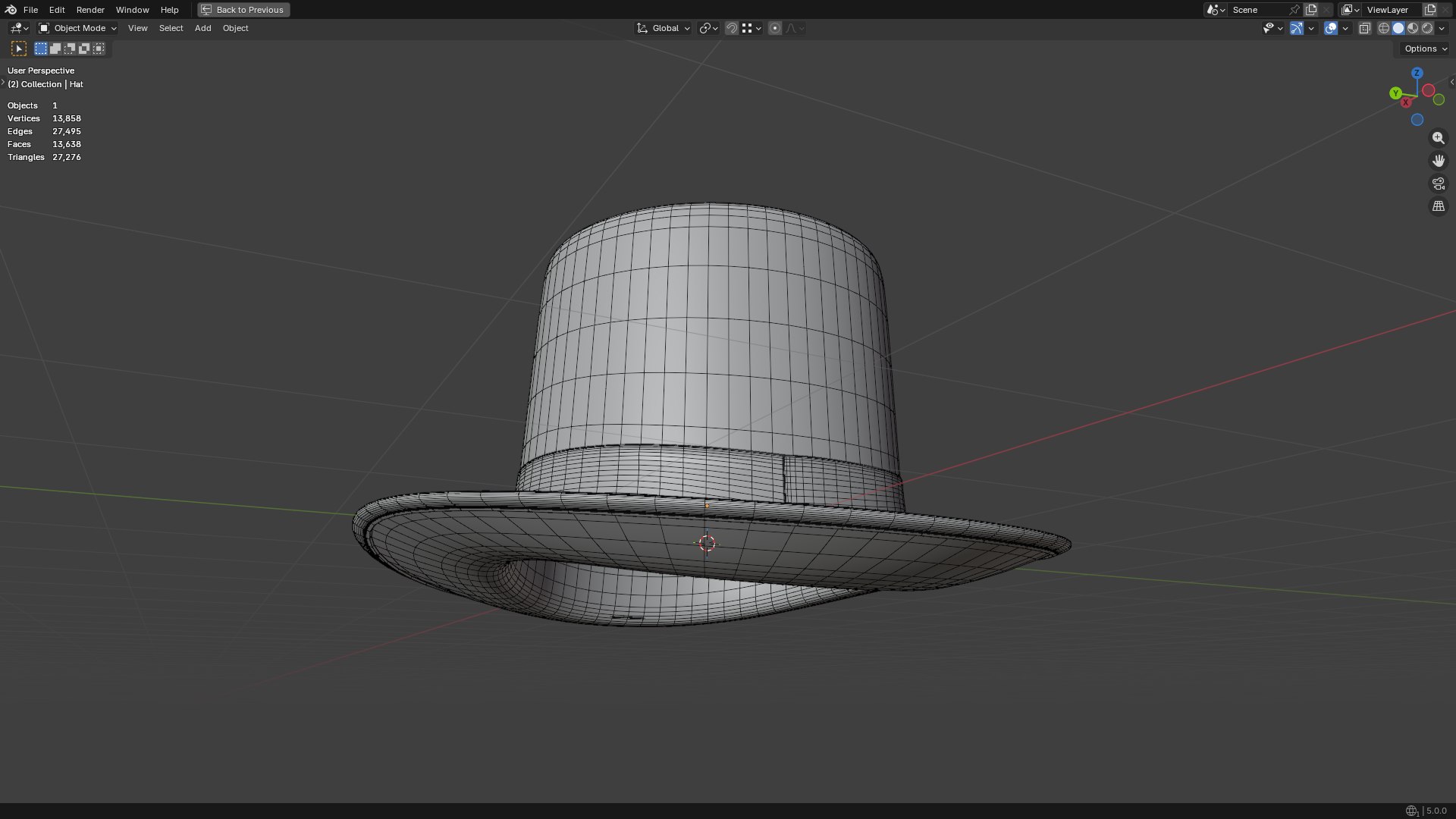Click the 5.0.0 version text

(1436, 811)
